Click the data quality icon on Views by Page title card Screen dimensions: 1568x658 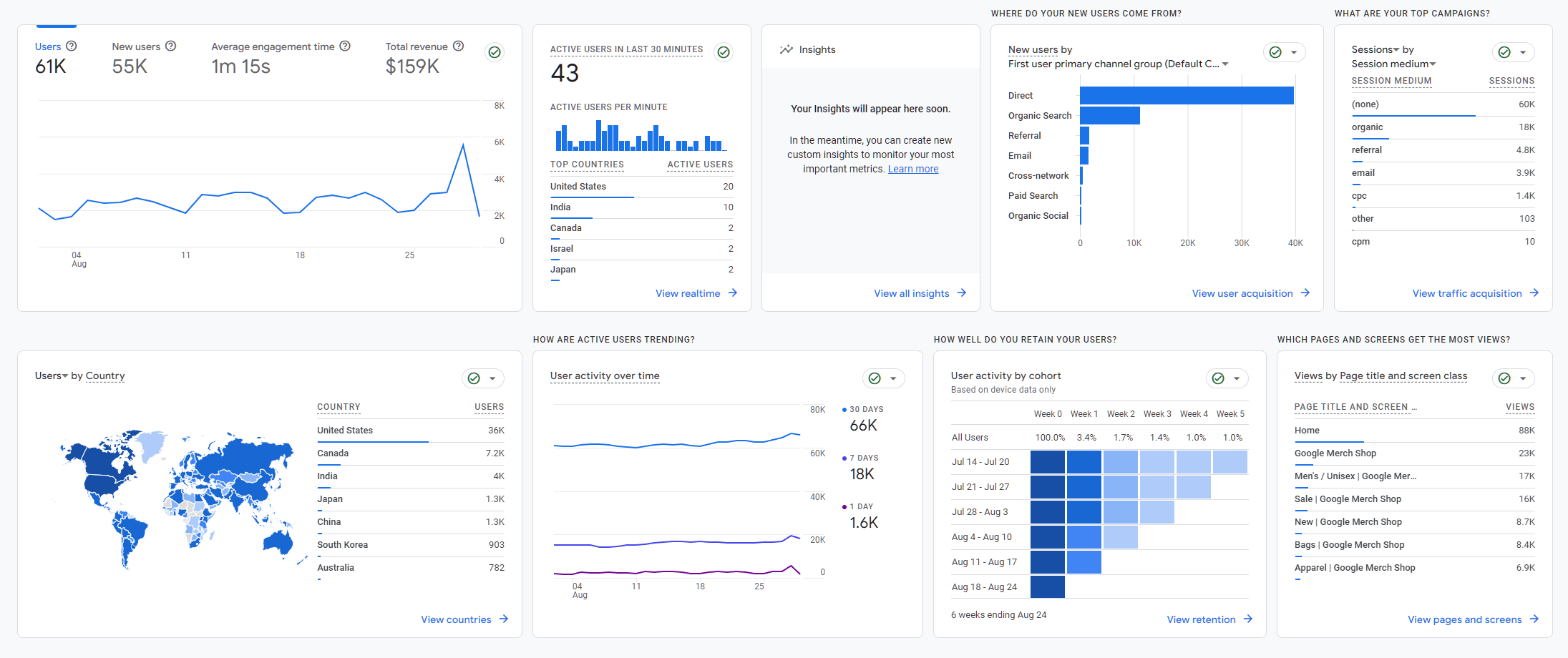(1506, 378)
